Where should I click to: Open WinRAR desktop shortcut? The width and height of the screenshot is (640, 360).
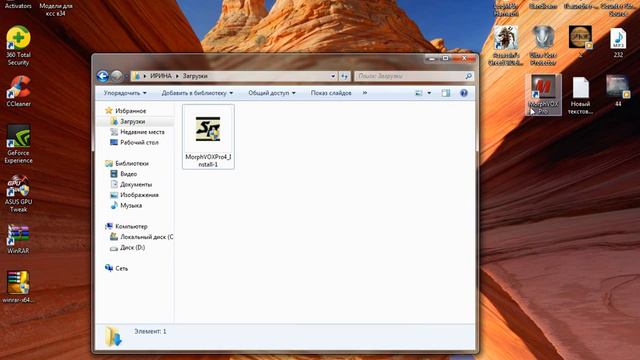click(18, 239)
